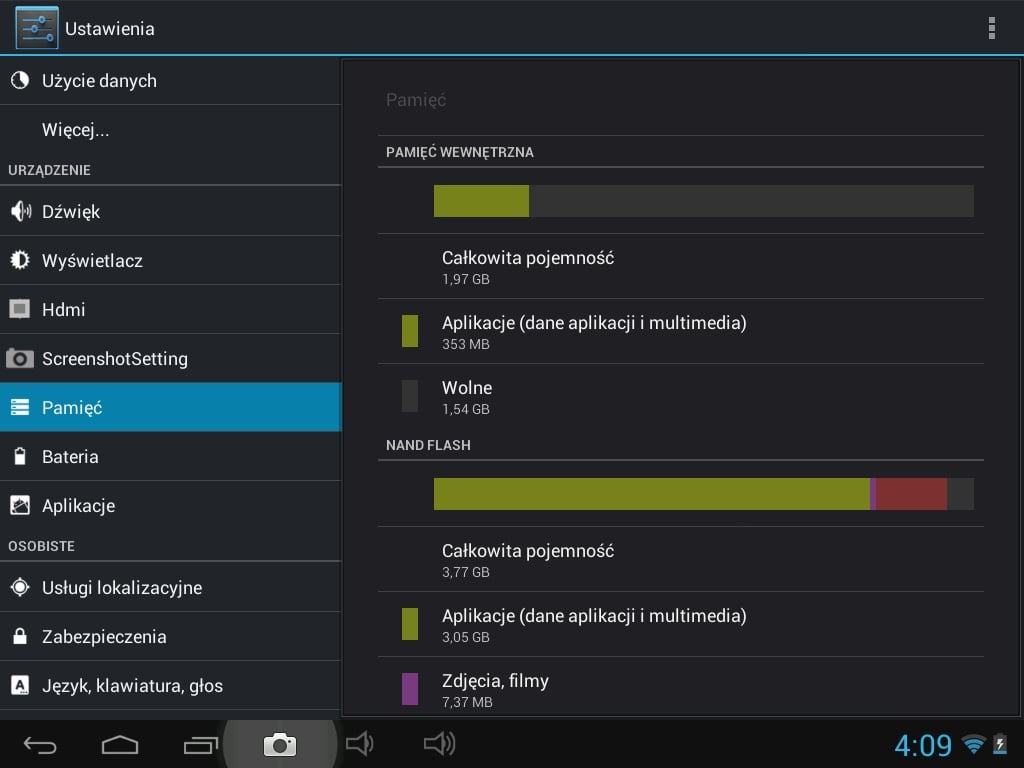Open Dźwięk sound settings
The height and width of the screenshot is (768, 1024).
170,211
